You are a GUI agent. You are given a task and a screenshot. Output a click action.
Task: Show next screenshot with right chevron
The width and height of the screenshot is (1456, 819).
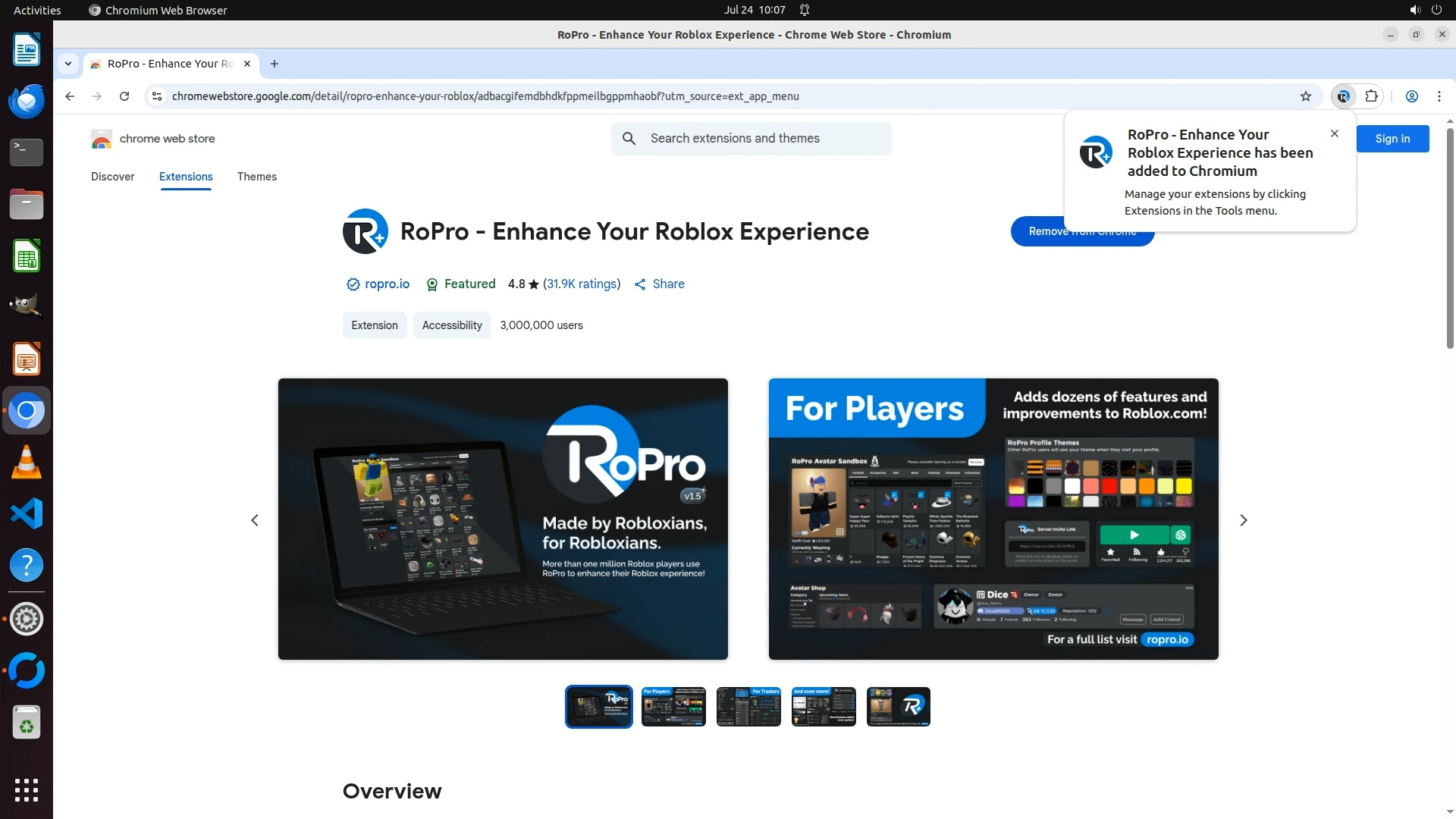point(1243,520)
